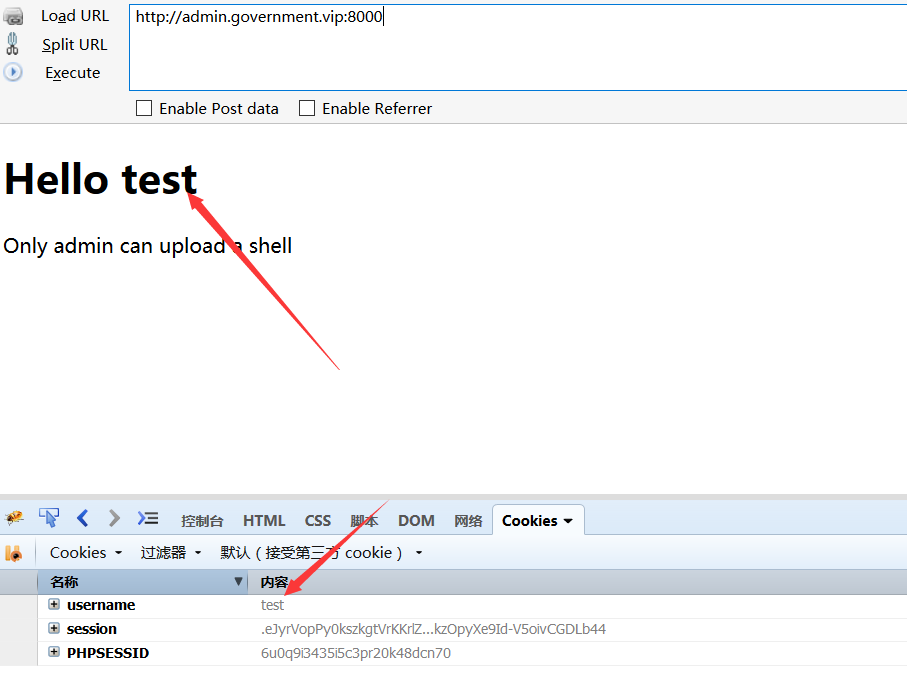Switch to the 网络 tab
Screen dimensions: 907x700
(468, 521)
